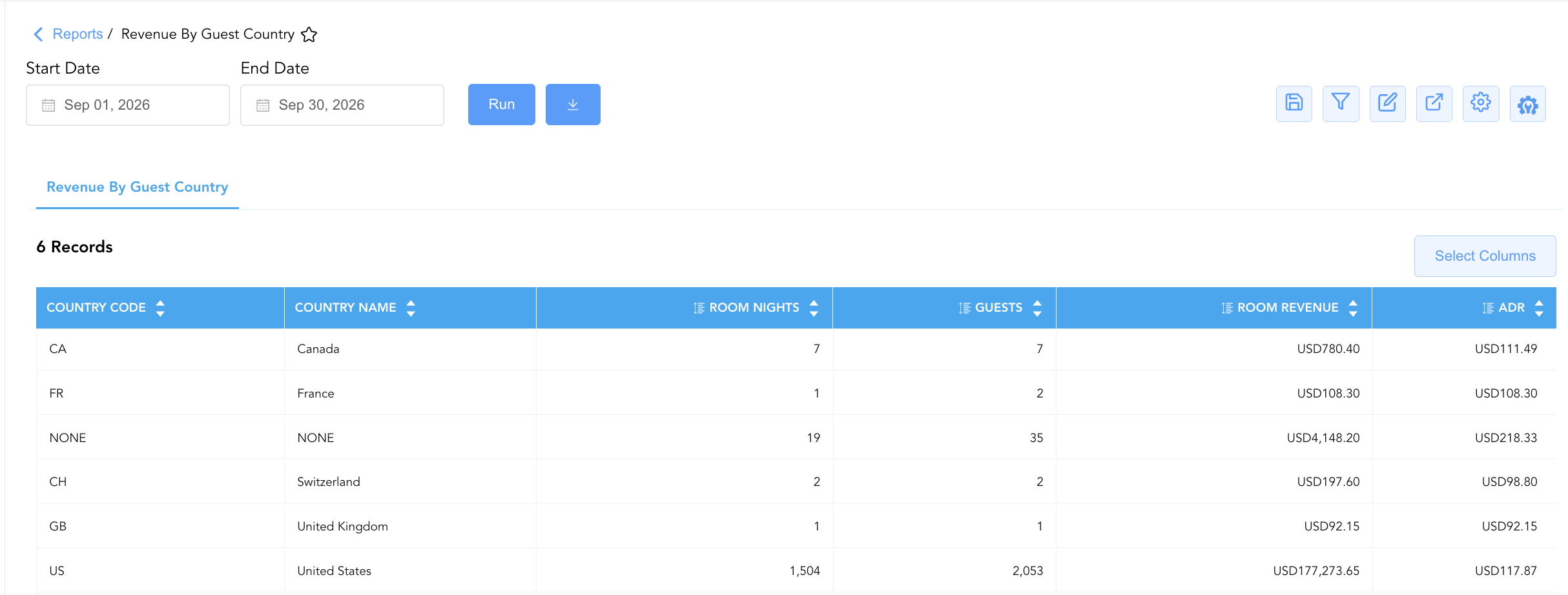Sort by Room Nights column arrows

tap(814, 308)
